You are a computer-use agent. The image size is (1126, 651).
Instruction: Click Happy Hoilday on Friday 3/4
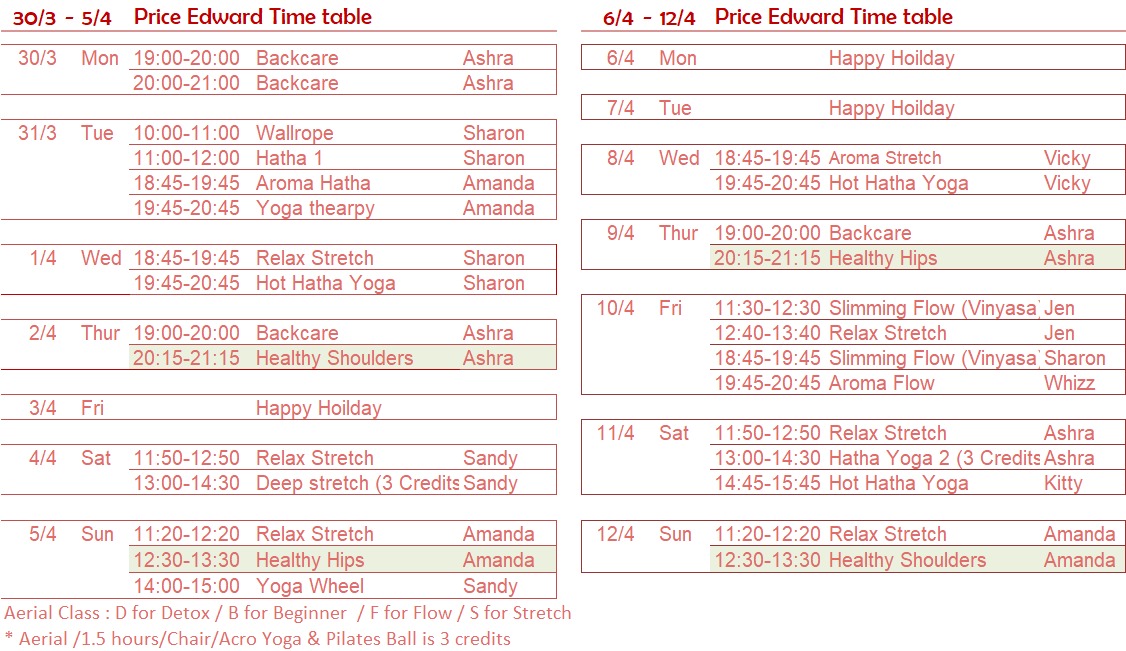[x=318, y=408]
